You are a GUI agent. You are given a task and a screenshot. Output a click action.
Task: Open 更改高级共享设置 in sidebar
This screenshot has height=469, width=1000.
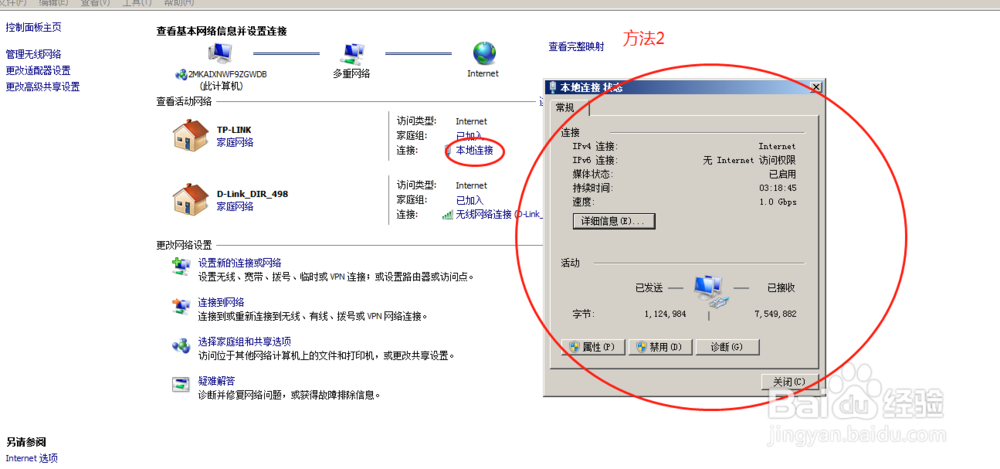(43, 87)
